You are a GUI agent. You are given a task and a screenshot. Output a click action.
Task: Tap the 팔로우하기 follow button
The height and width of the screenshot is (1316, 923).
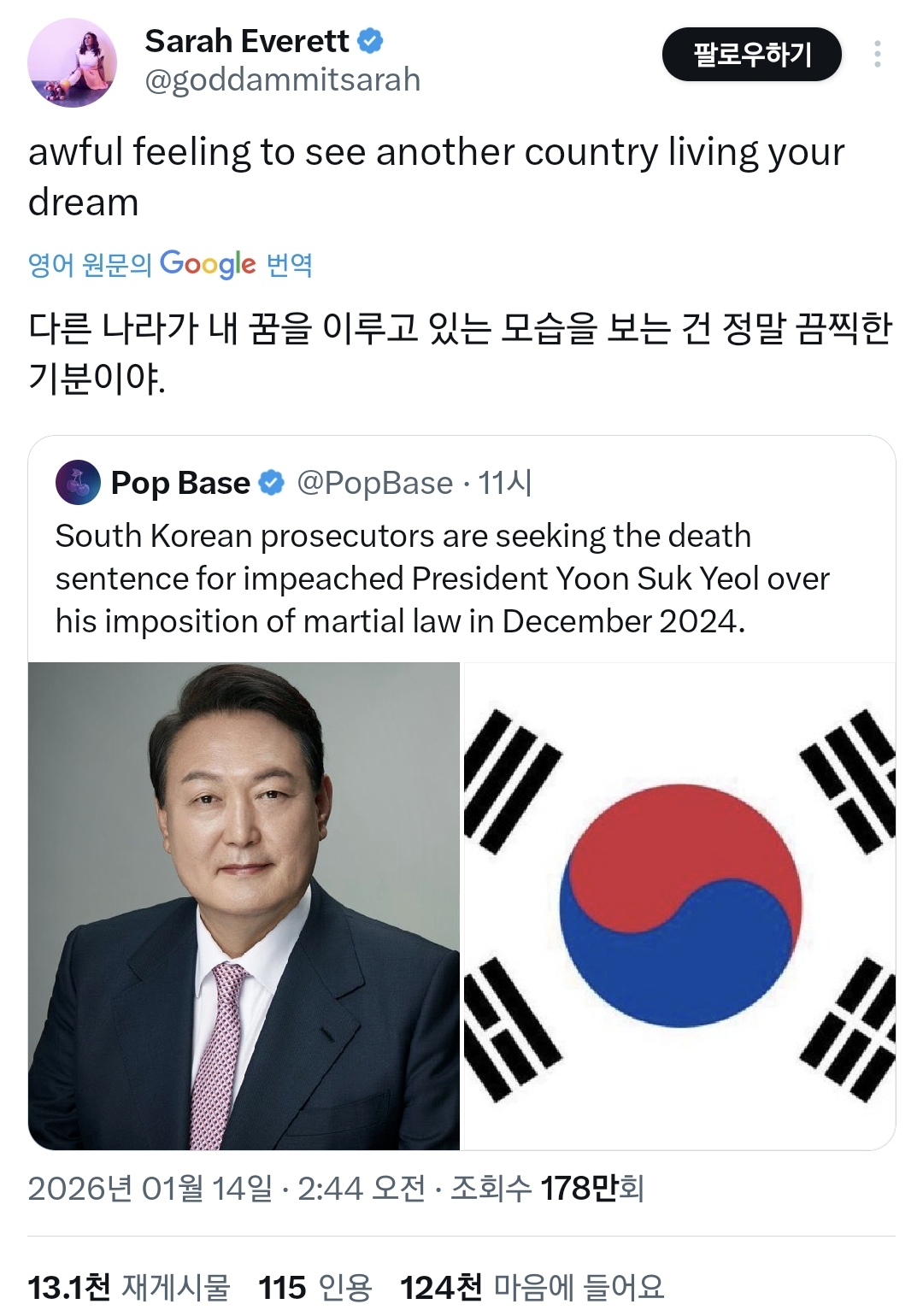tap(751, 54)
